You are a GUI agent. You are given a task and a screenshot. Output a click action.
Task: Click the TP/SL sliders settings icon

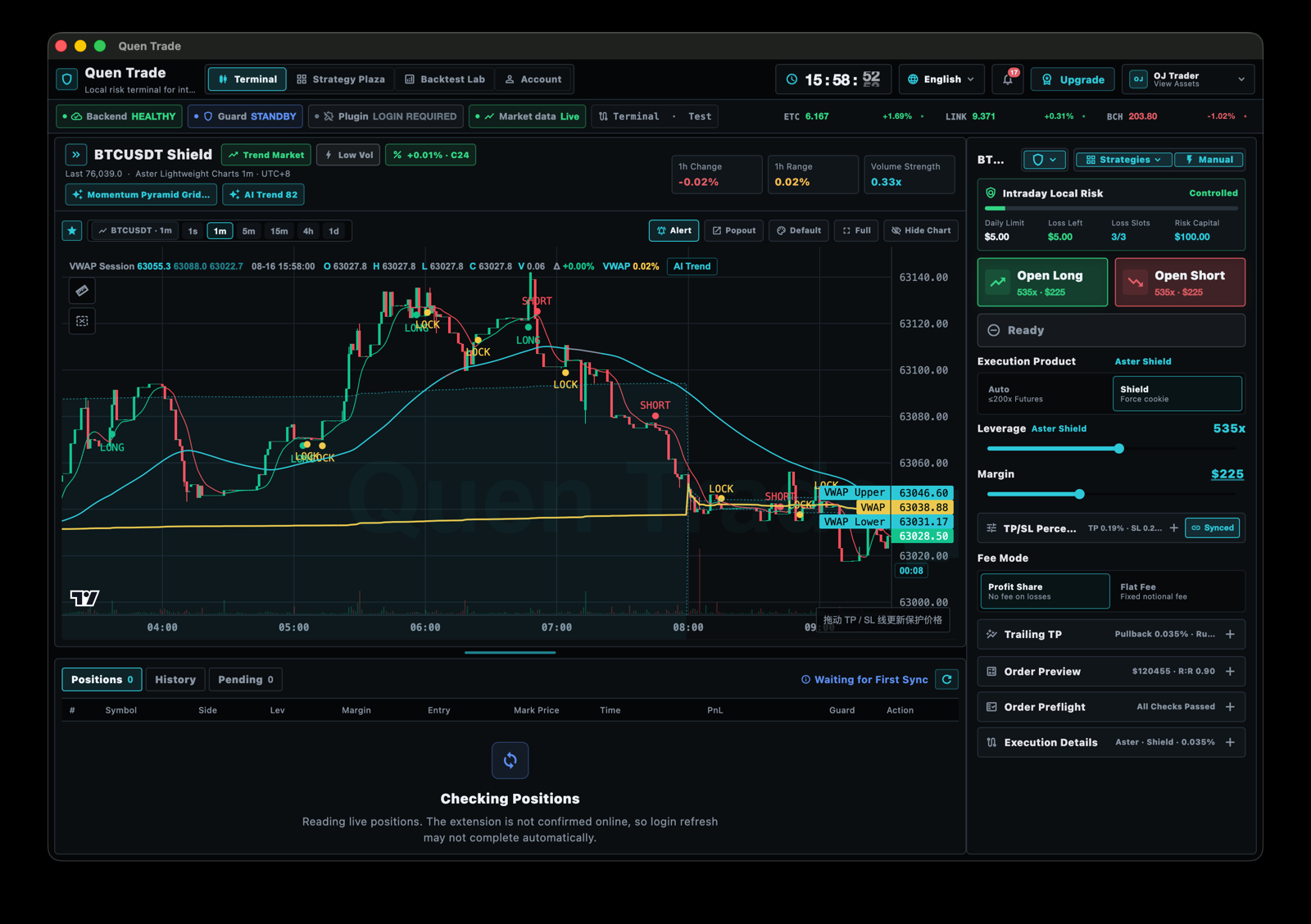991,528
